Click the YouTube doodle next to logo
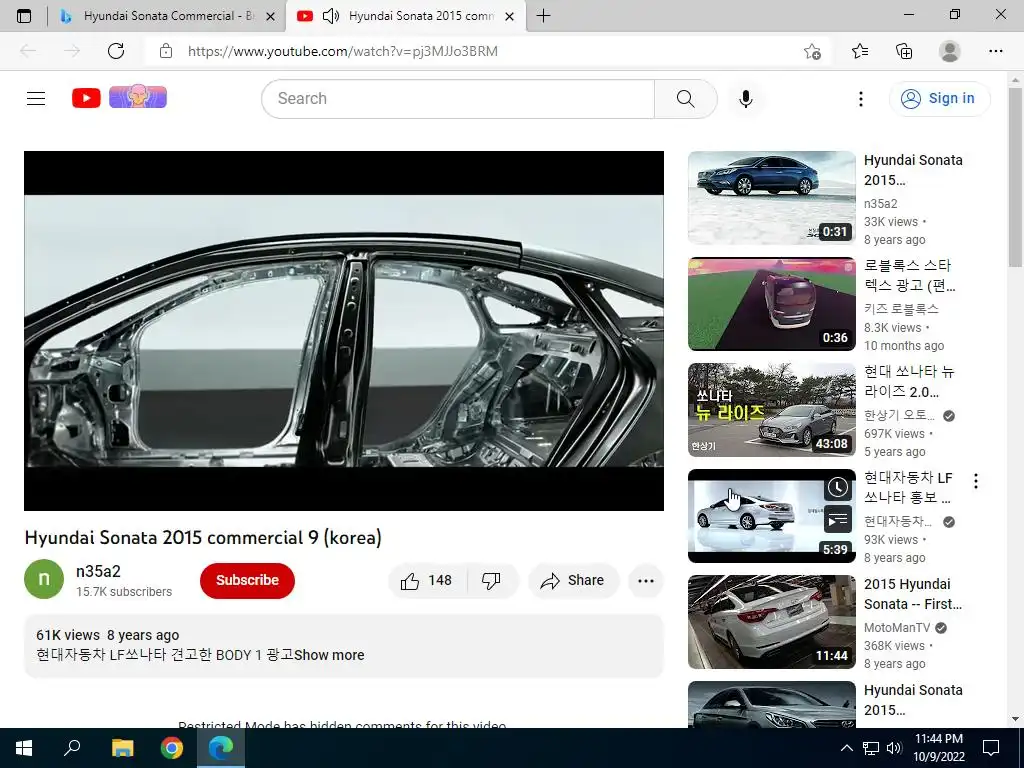 tap(138, 97)
